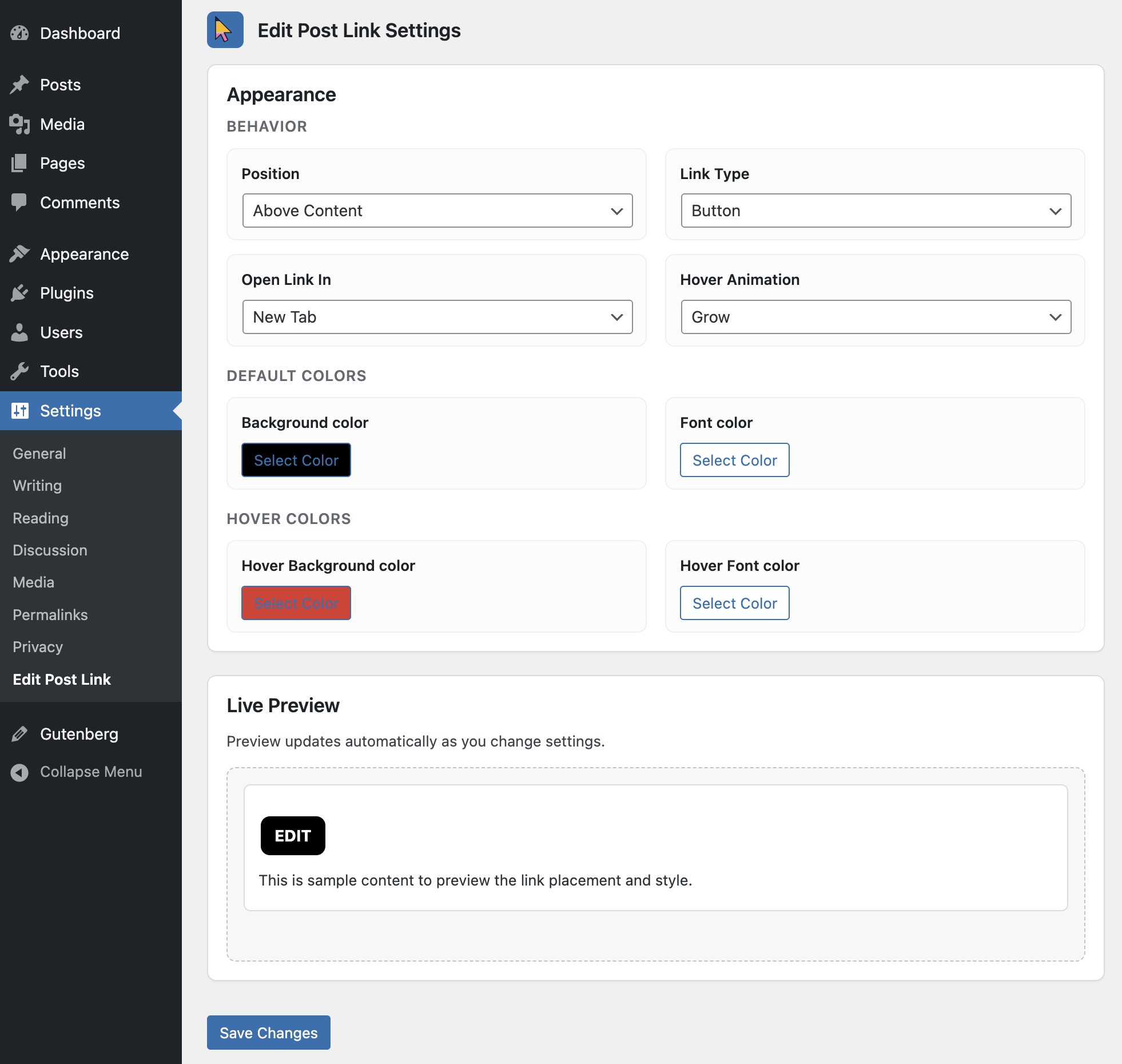
Task: Click the Collapse Menu arrow icon
Action: [x=19, y=772]
